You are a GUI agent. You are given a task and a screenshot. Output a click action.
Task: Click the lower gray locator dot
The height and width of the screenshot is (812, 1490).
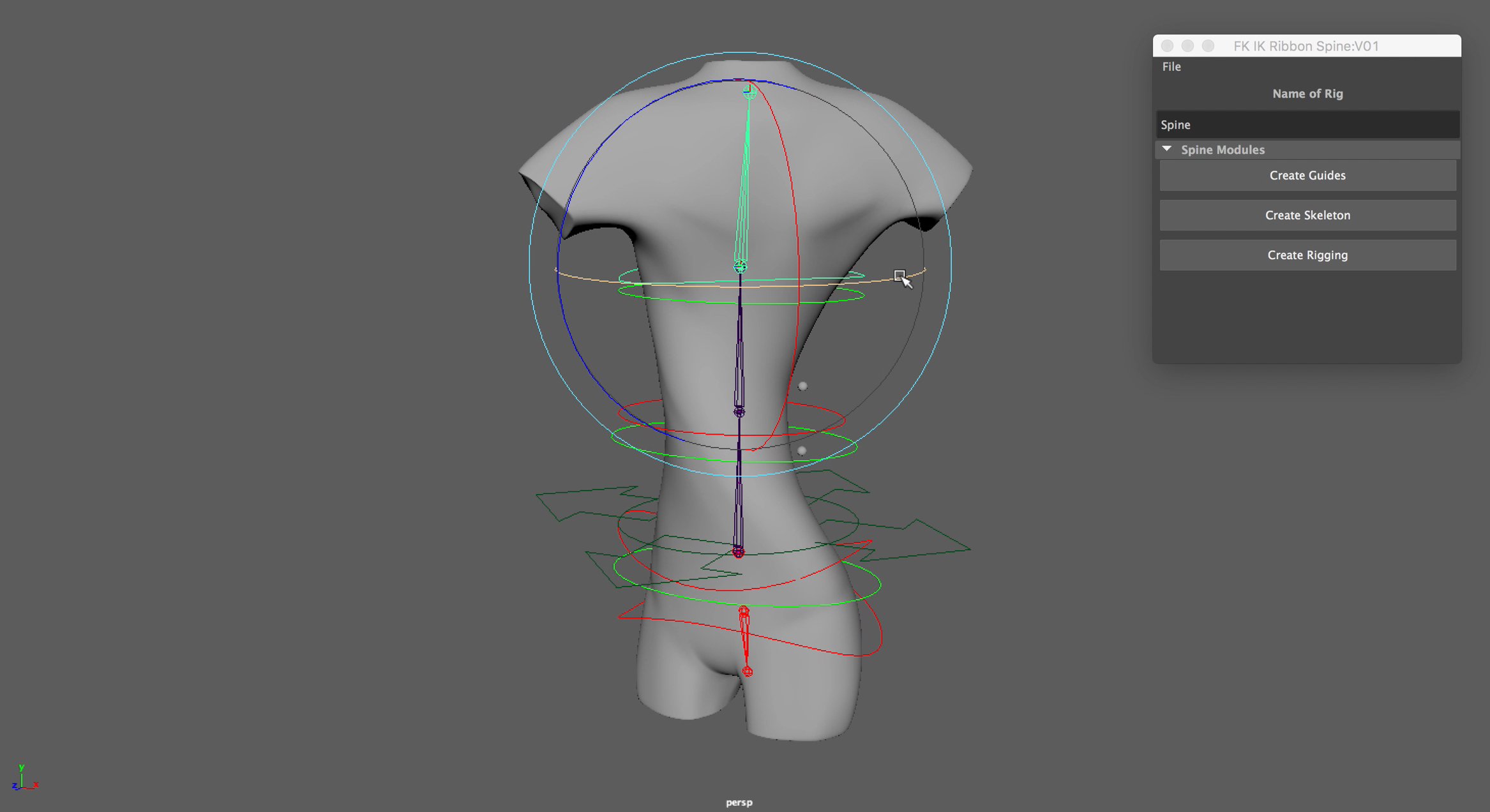point(802,451)
